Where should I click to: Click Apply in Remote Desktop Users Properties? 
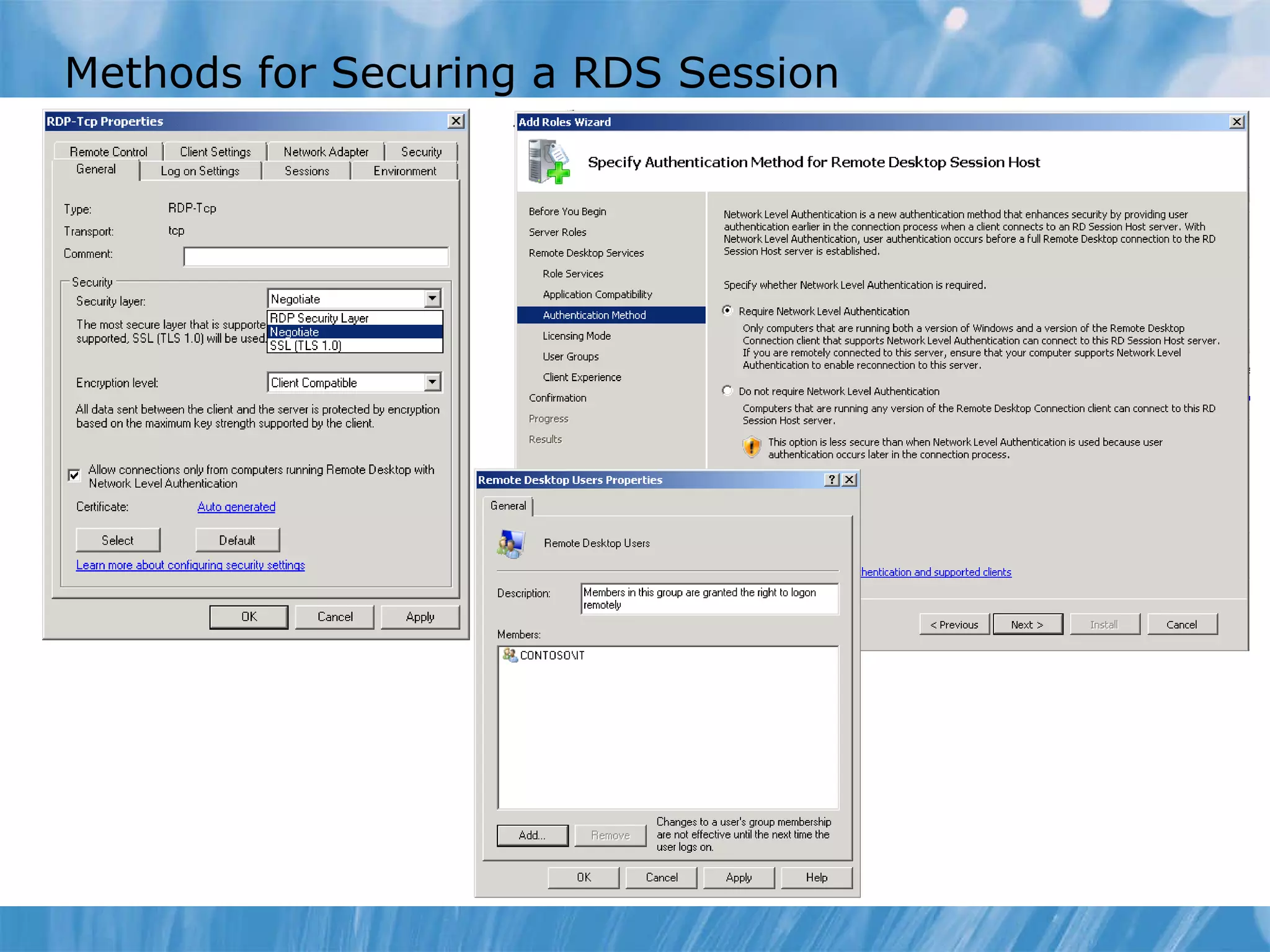point(739,878)
